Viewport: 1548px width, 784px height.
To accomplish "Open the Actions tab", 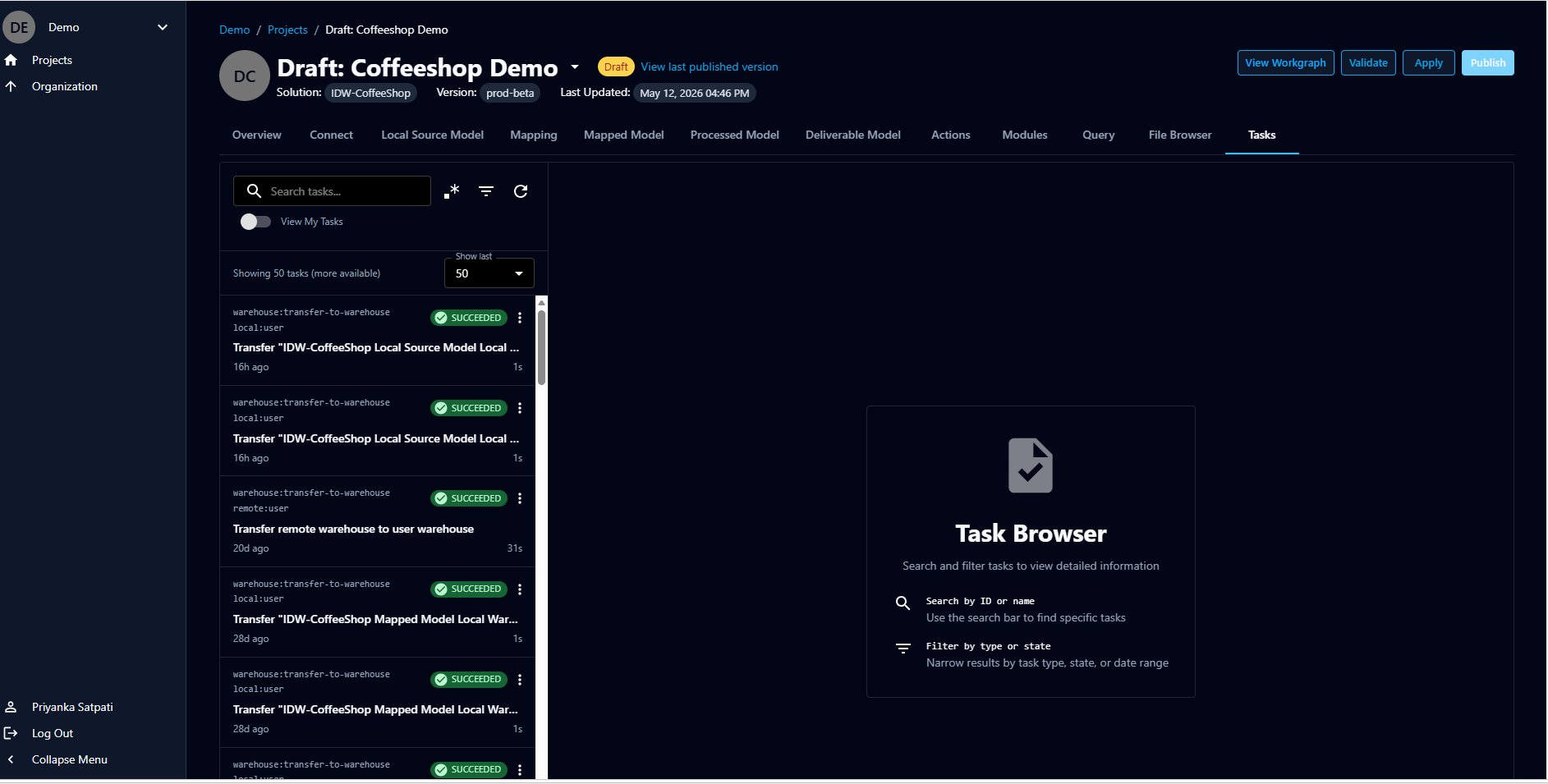I will point(951,135).
